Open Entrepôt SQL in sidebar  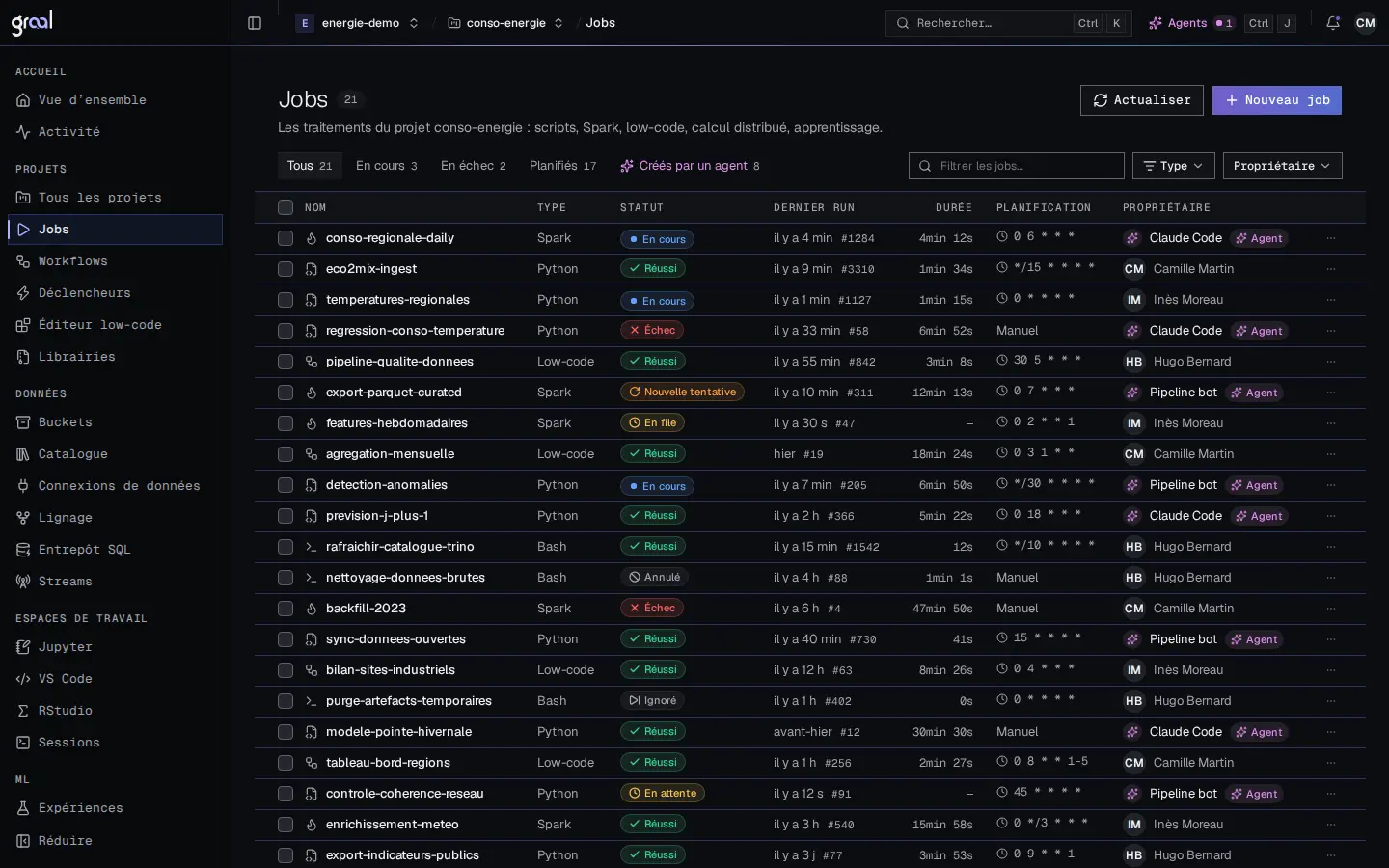(x=115, y=550)
